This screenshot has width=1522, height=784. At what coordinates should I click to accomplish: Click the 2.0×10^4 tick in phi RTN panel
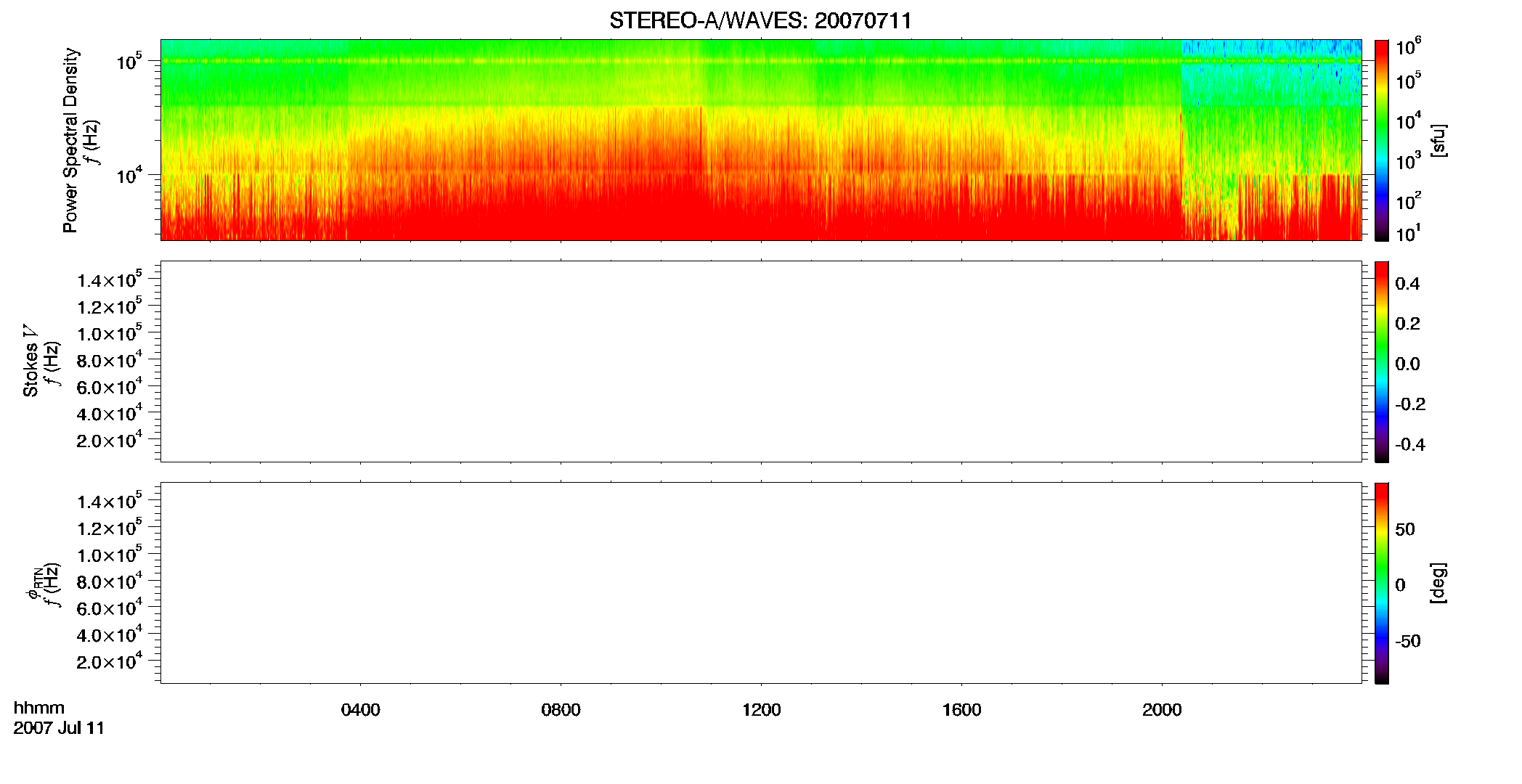pyautogui.click(x=110, y=661)
